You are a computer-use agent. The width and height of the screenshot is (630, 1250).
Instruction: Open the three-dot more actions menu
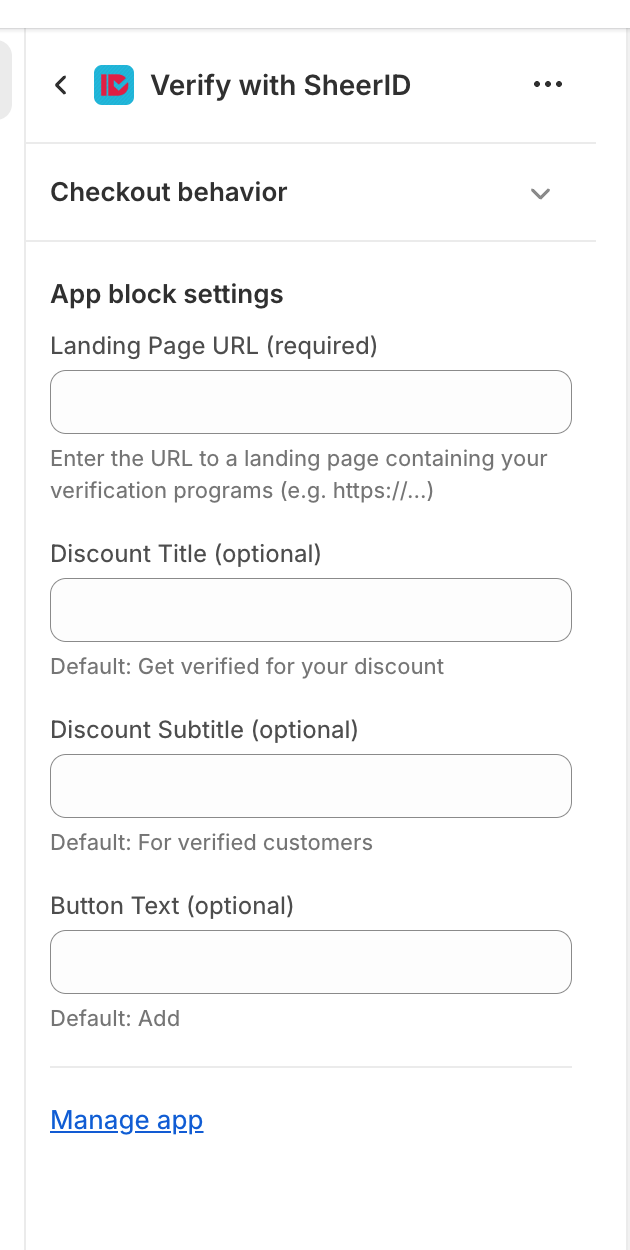[548, 85]
